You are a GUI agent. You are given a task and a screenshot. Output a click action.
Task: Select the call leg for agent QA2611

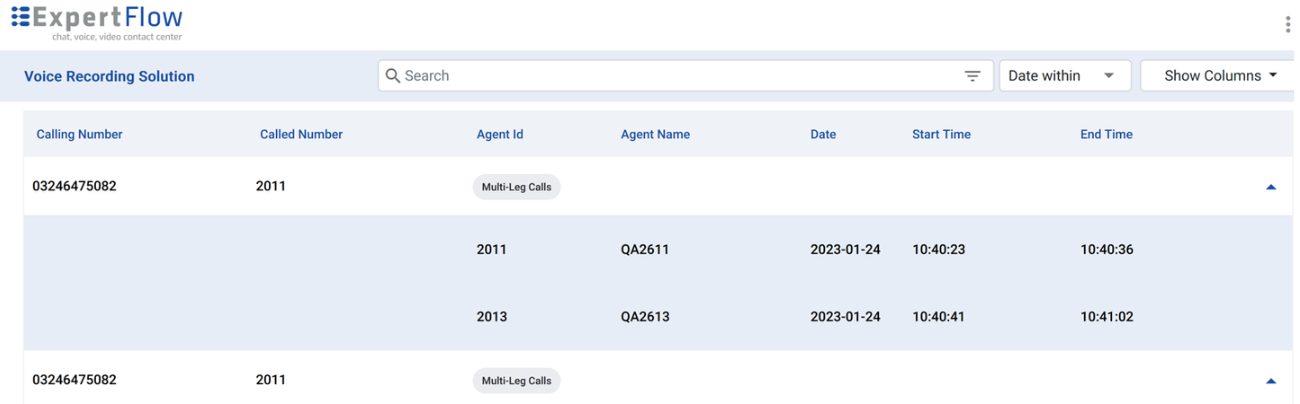coord(645,250)
